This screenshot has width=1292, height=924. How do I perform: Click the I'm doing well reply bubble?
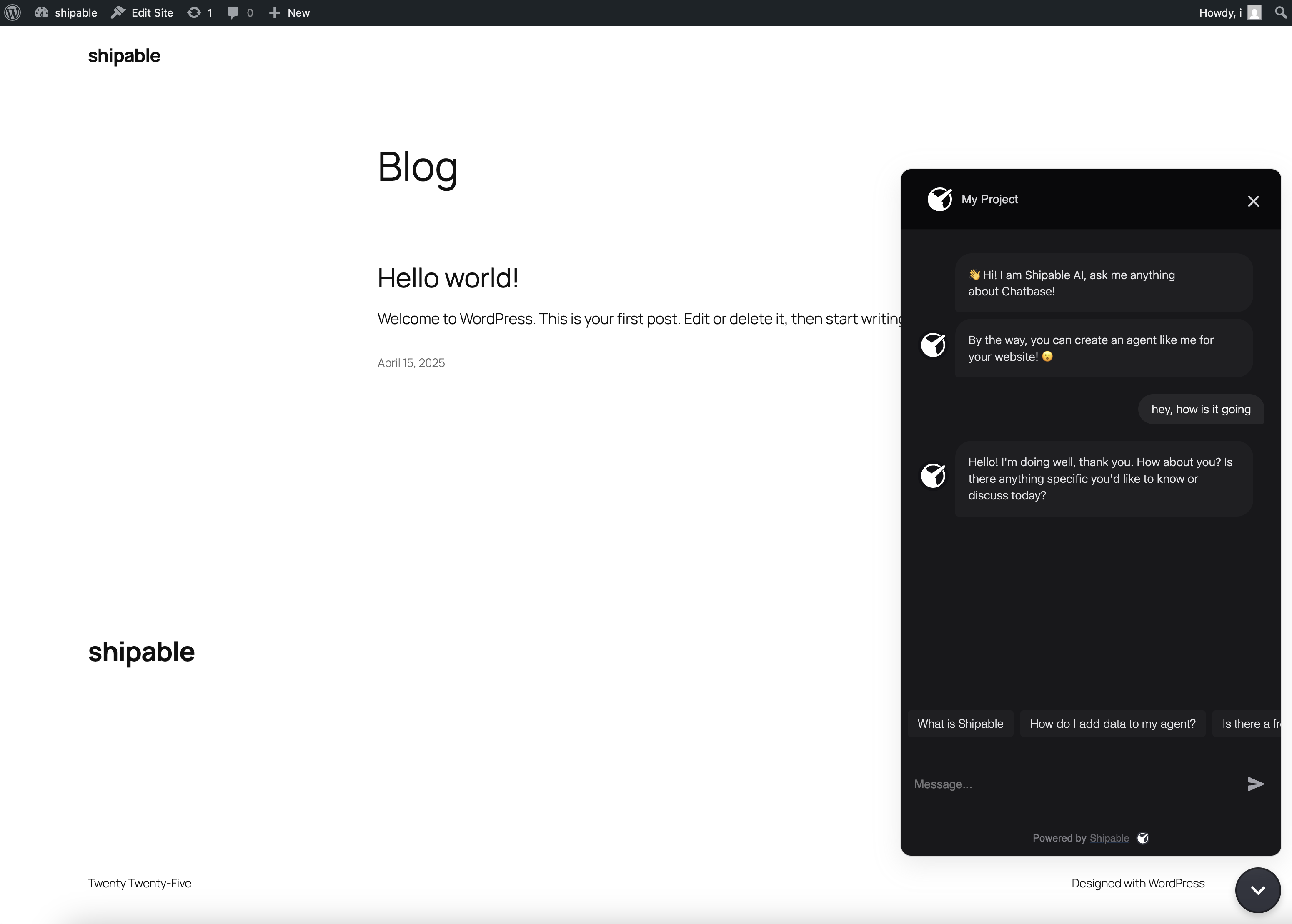tap(1104, 479)
